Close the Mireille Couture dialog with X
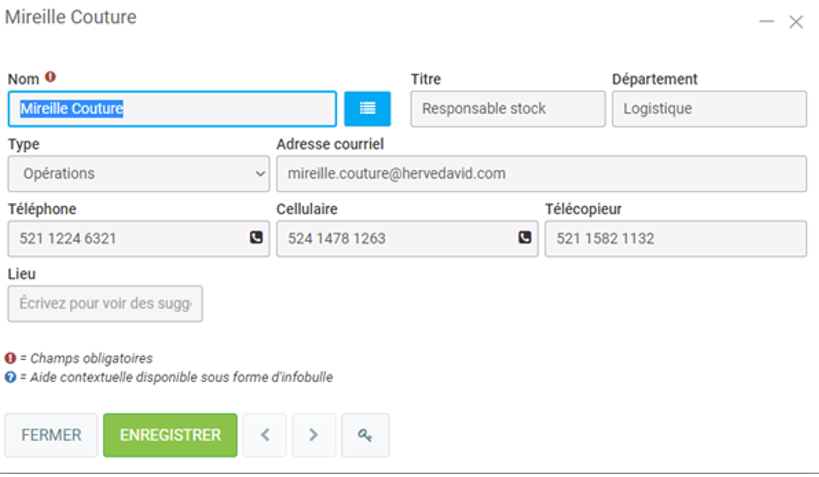The height and width of the screenshot is (477, 819). [x=796, y=22]
